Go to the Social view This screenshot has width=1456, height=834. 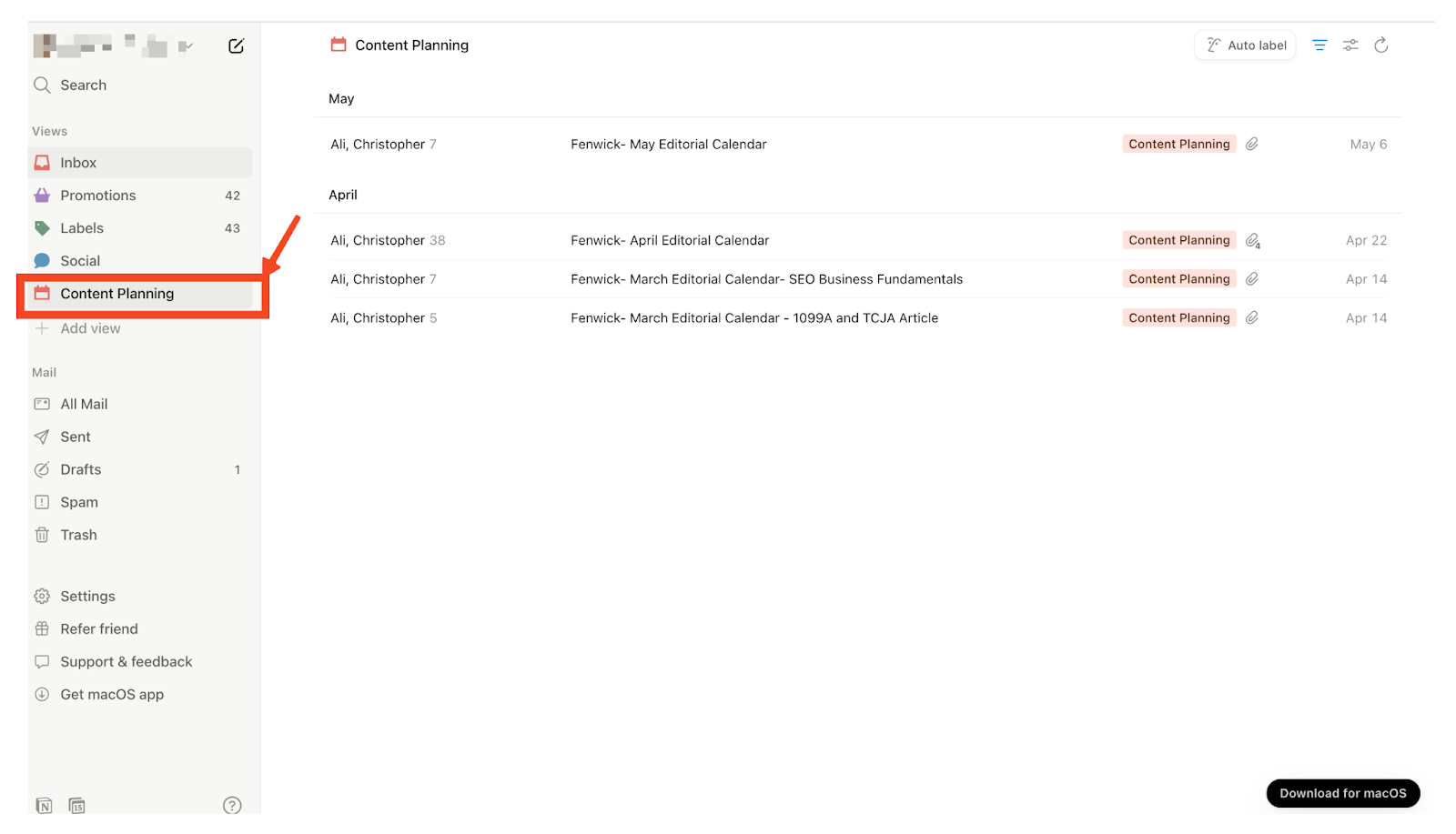point(80,261)
